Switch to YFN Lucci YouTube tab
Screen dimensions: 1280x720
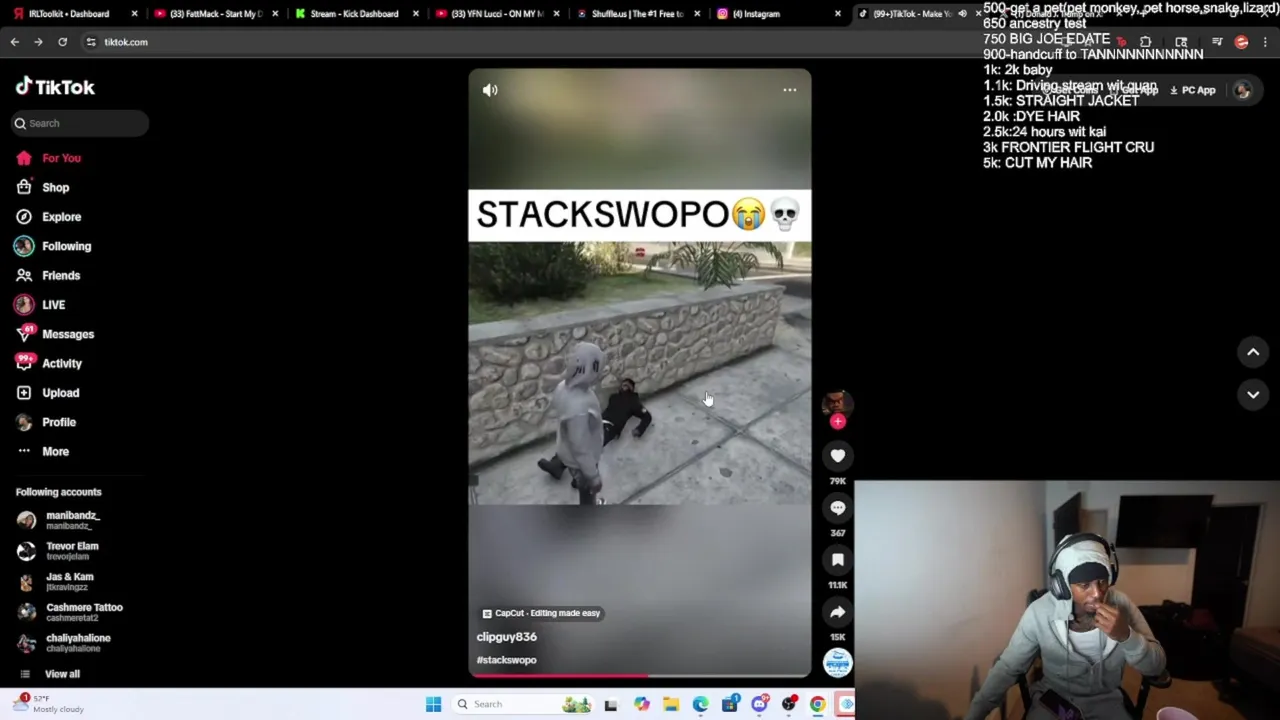coord(496,14)
